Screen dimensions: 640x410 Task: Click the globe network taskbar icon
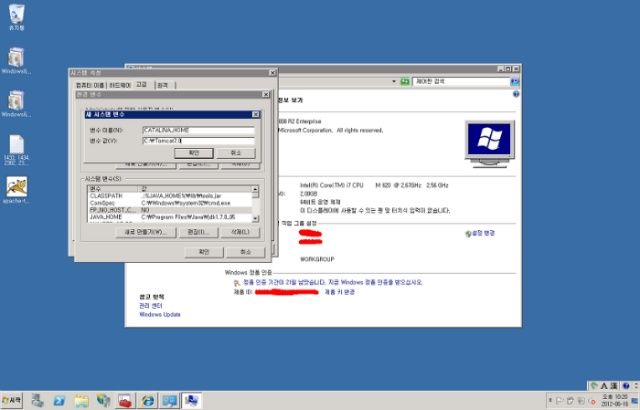coord(103,401)
